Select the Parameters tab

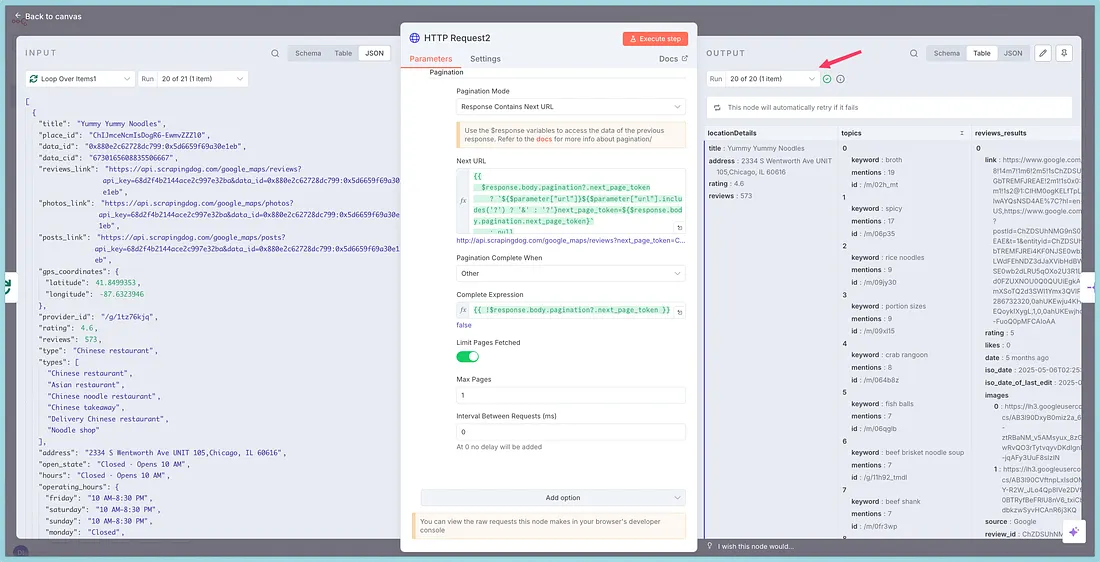pos(431,59)
